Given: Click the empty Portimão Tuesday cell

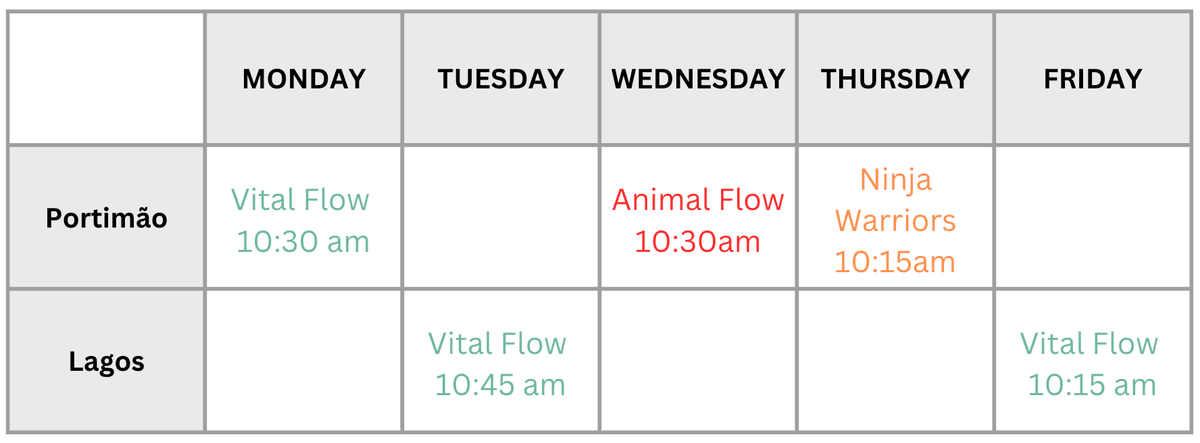Looking at the screenshot, I should (501, 218).
